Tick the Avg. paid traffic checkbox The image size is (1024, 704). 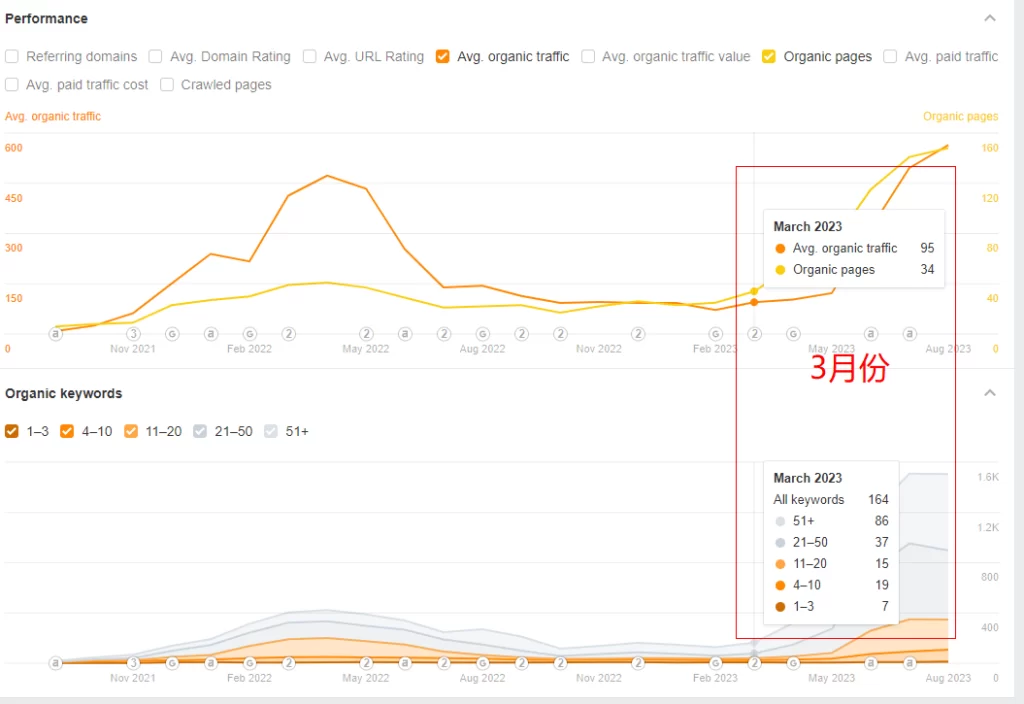pos(890,57)
